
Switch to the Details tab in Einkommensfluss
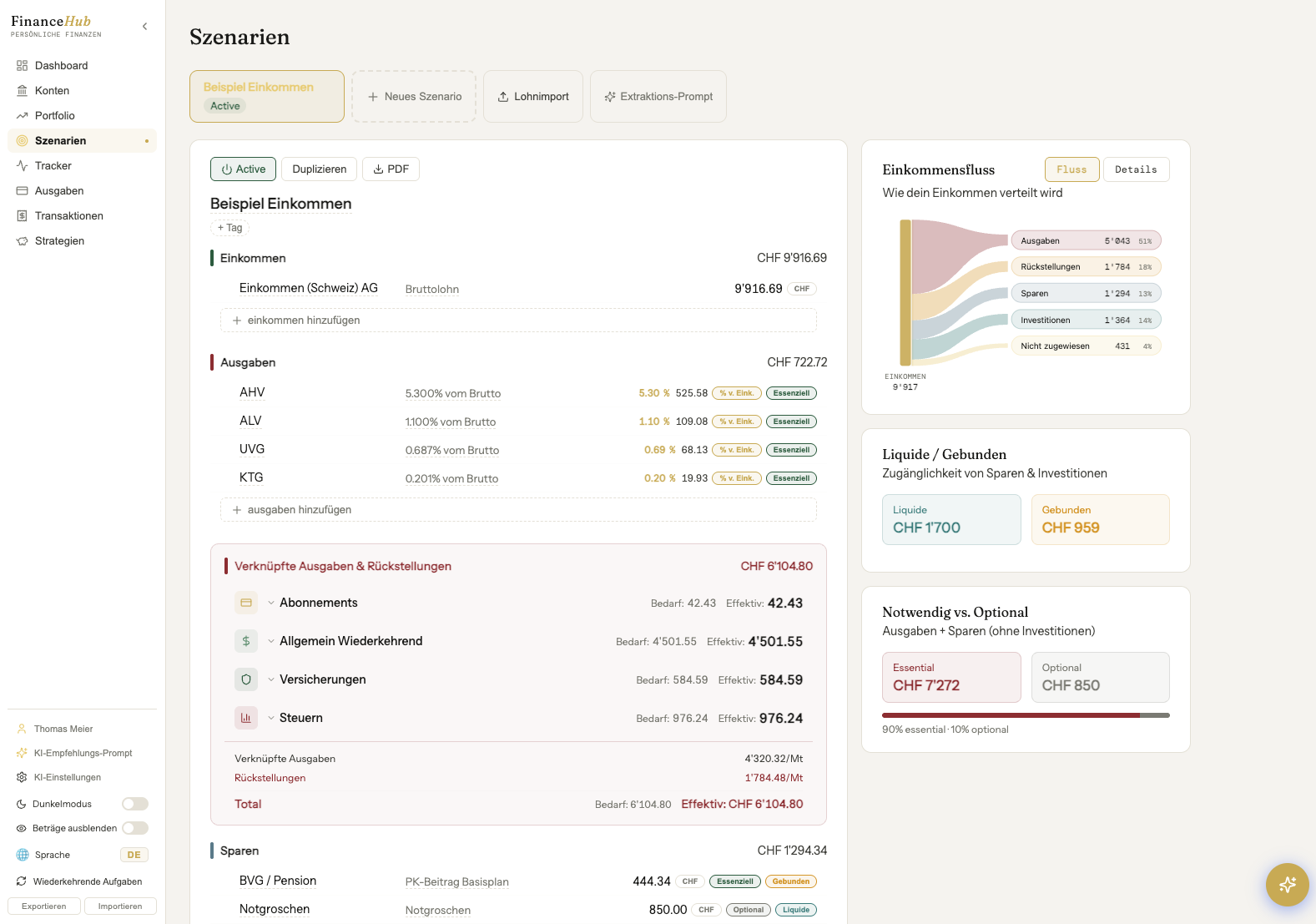(x=1136, y=169)
